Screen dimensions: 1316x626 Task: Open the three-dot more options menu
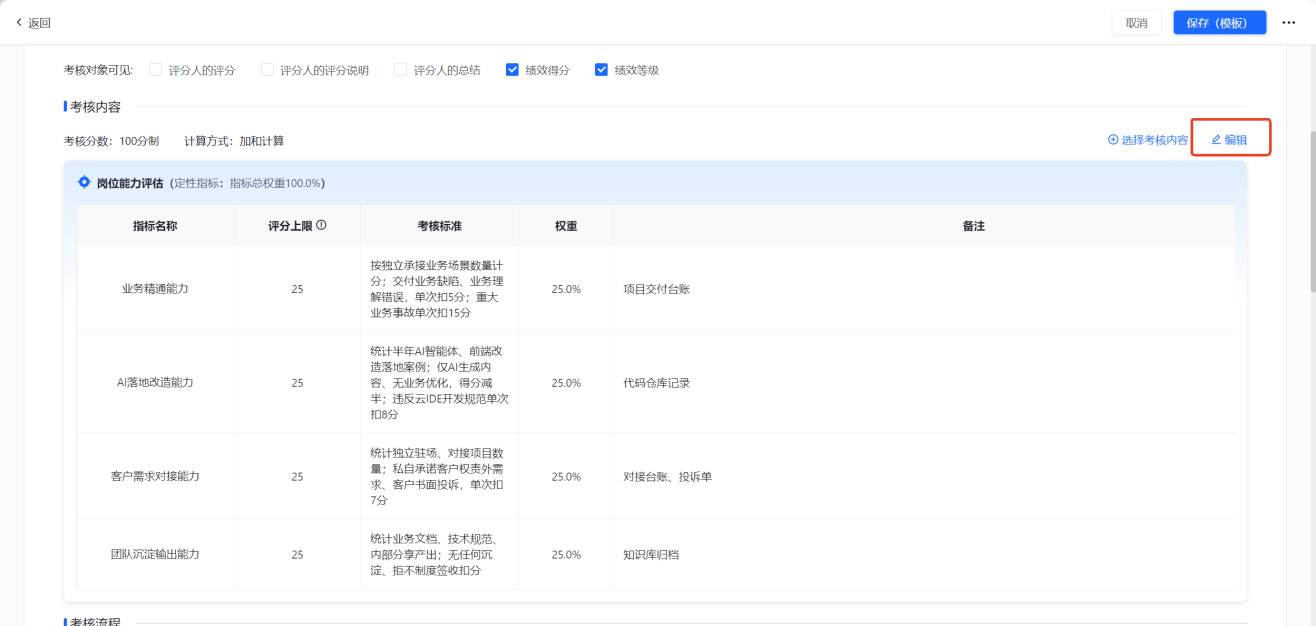(x=1288, y=23)
